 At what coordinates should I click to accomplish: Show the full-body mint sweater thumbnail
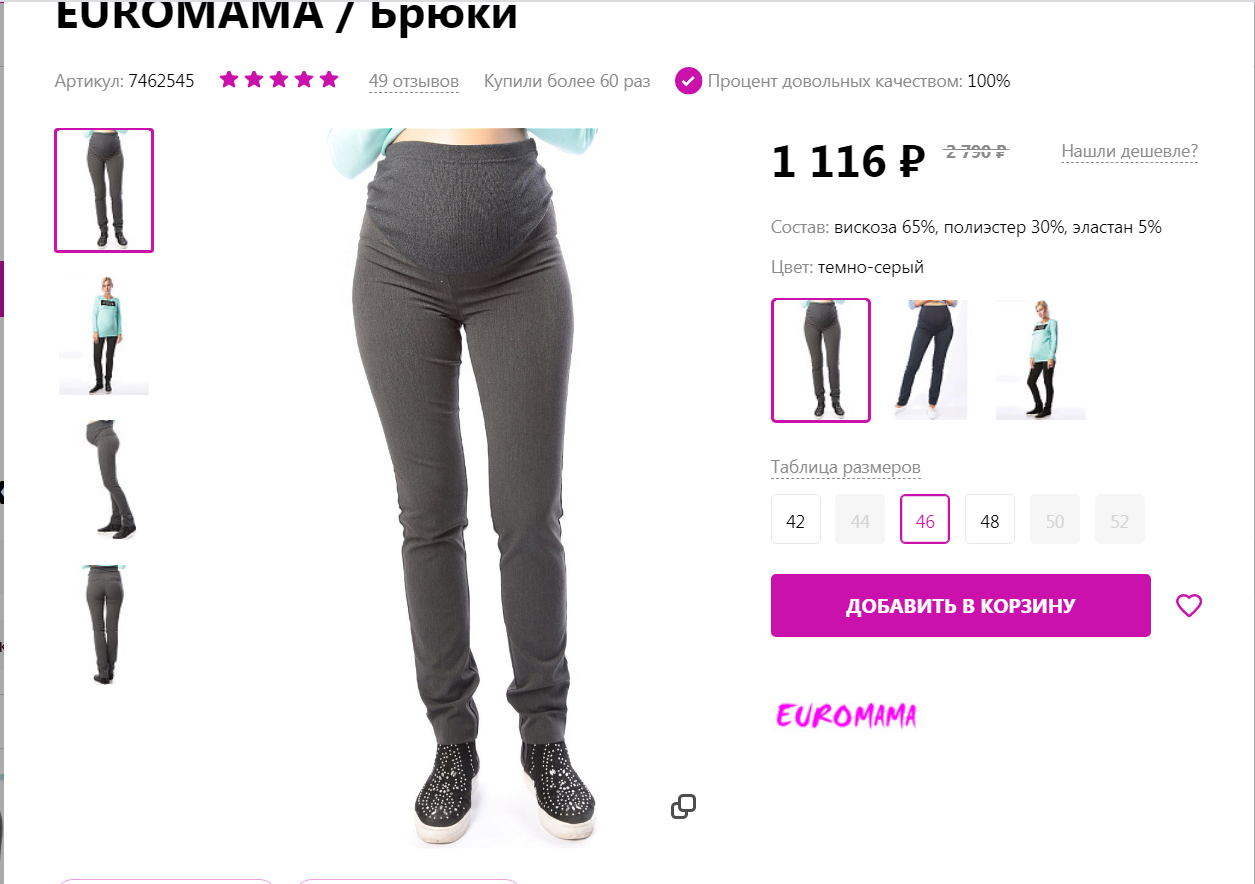[x=104, y=335]
